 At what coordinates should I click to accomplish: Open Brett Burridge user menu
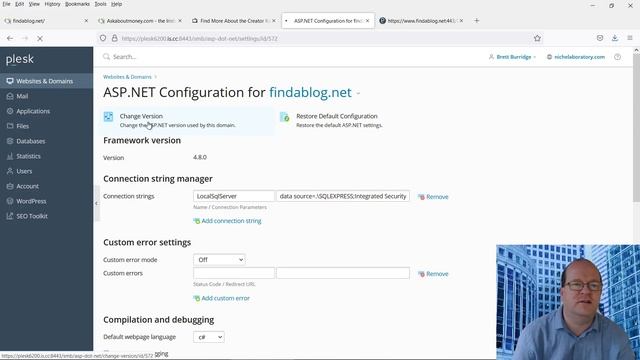coord(512,57)
